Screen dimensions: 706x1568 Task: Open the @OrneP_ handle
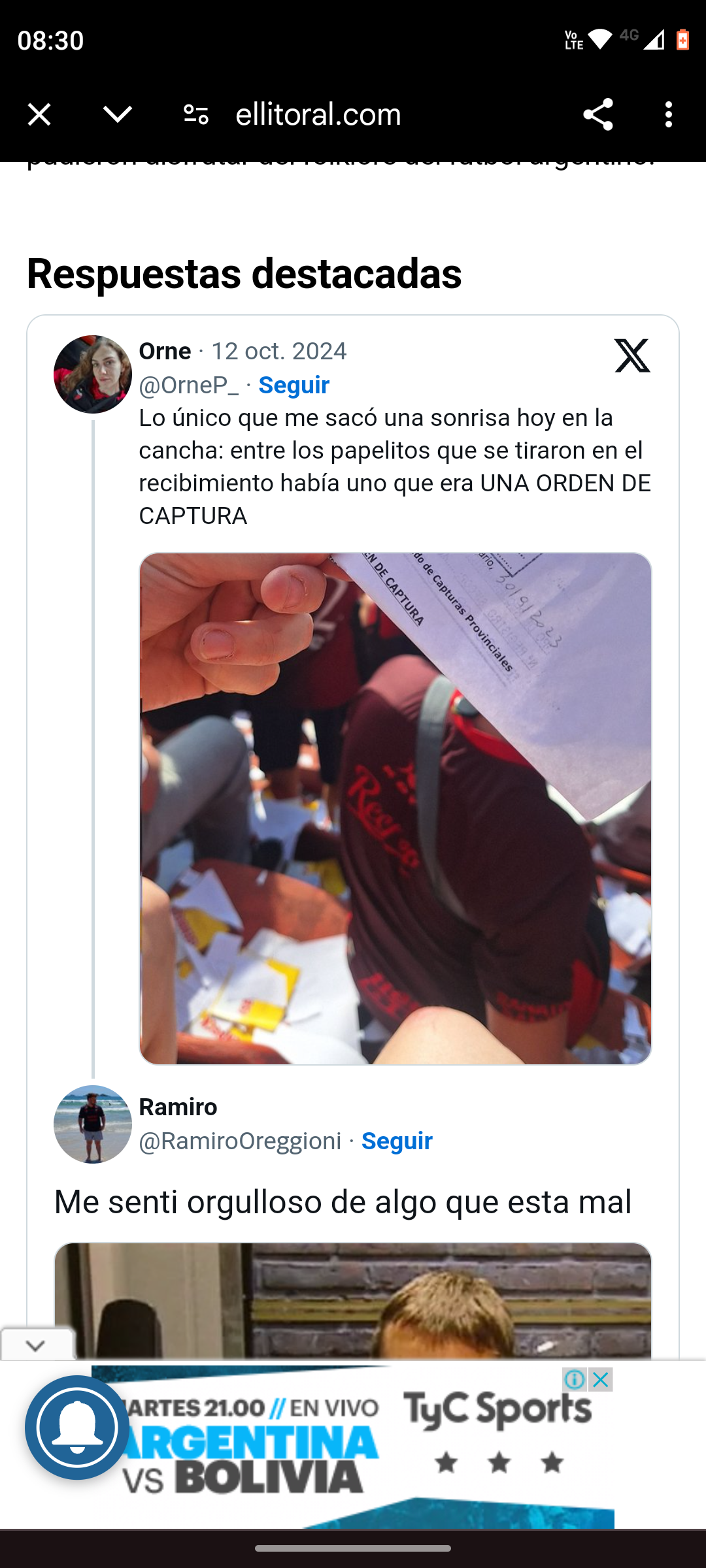pos(189,385)
